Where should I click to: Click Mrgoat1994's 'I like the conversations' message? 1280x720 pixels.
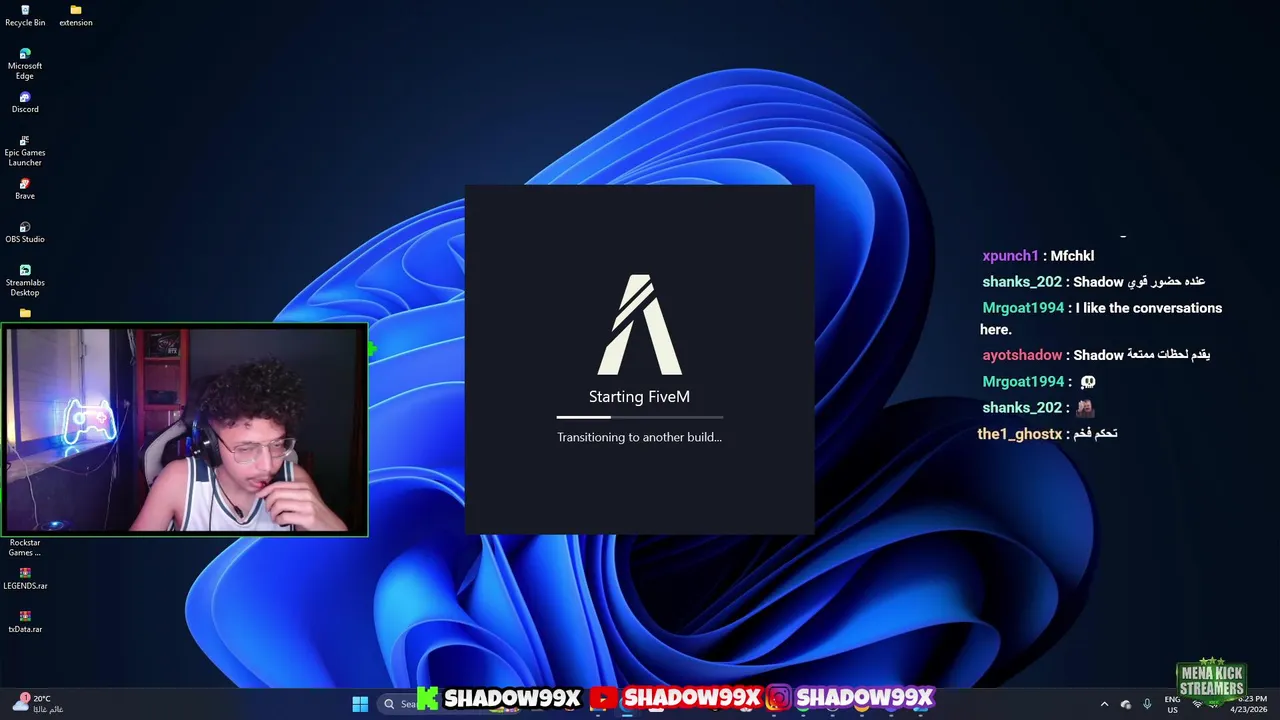tap(1101, 318)
